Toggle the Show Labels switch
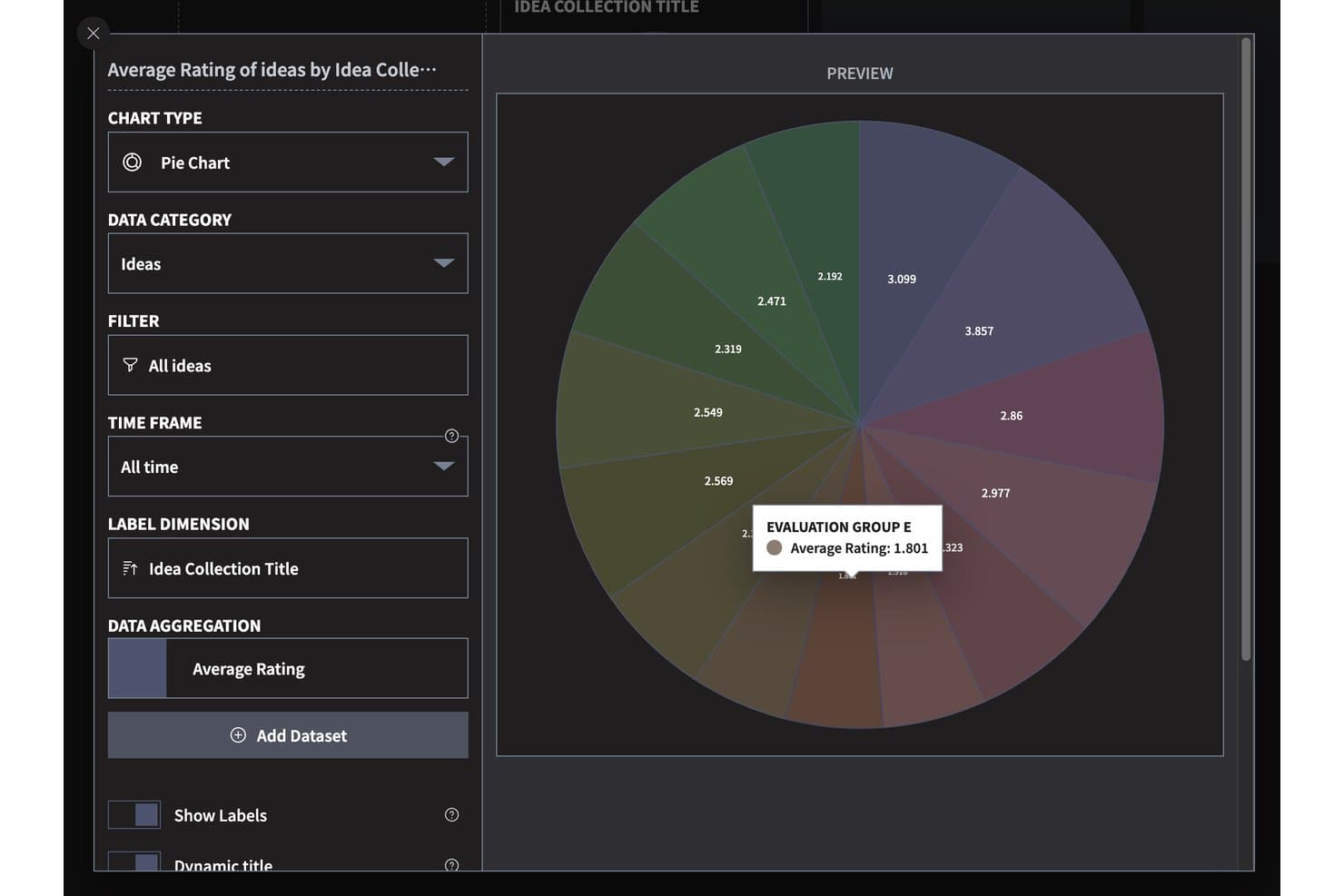 pyautogui.click(x=134, y=815)
